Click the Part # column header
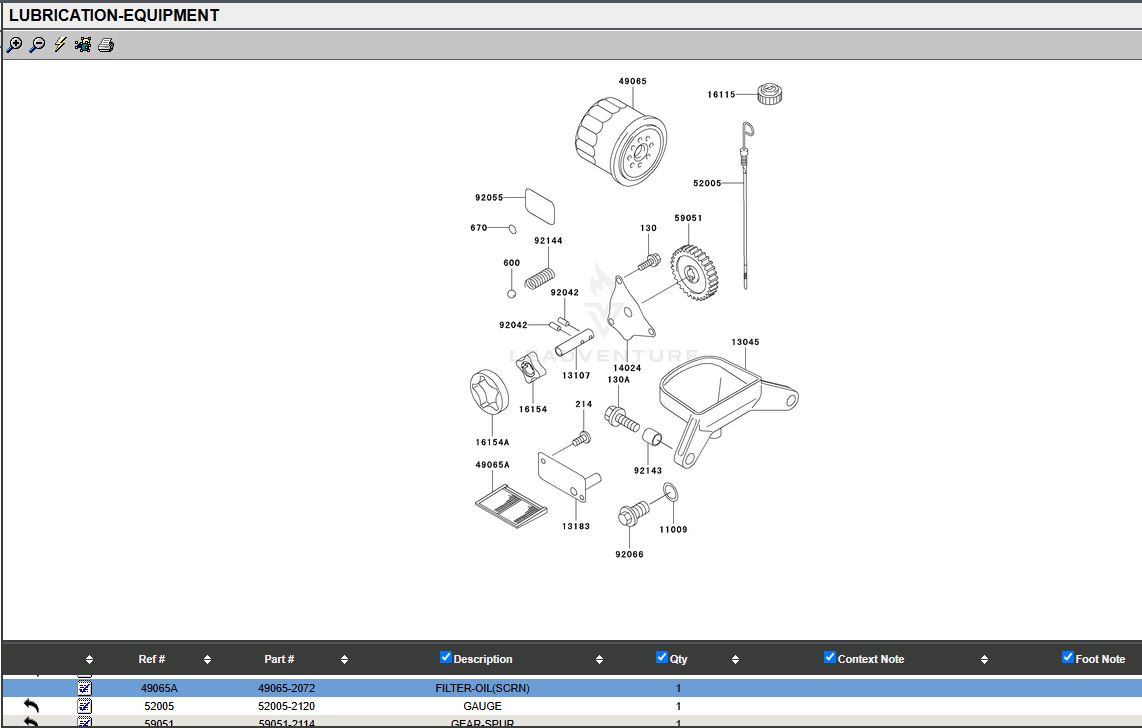Image resolution: width=1142 pixels, height=728 pixels. (x=279, y=659)
